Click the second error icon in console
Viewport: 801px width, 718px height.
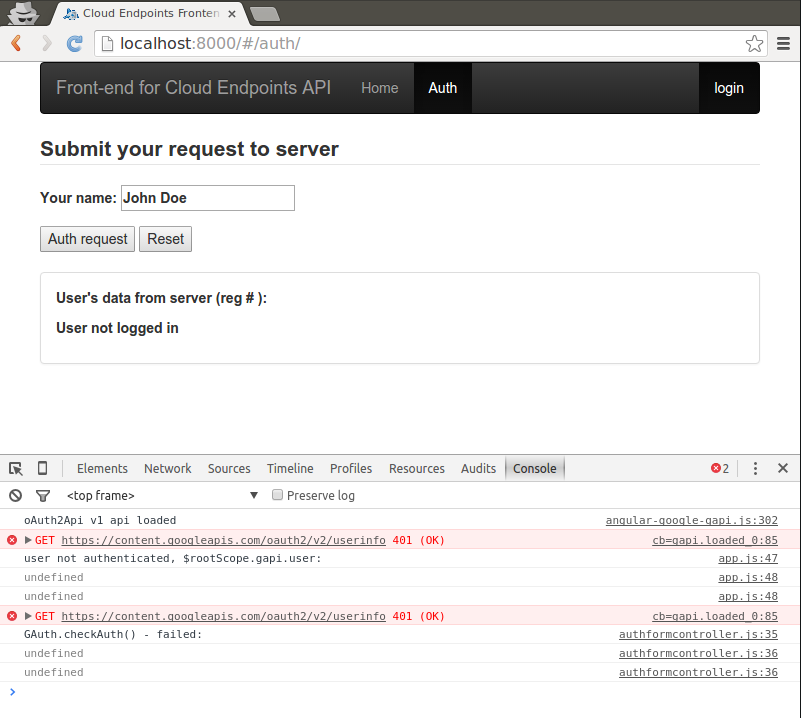(x=12, y=616)
